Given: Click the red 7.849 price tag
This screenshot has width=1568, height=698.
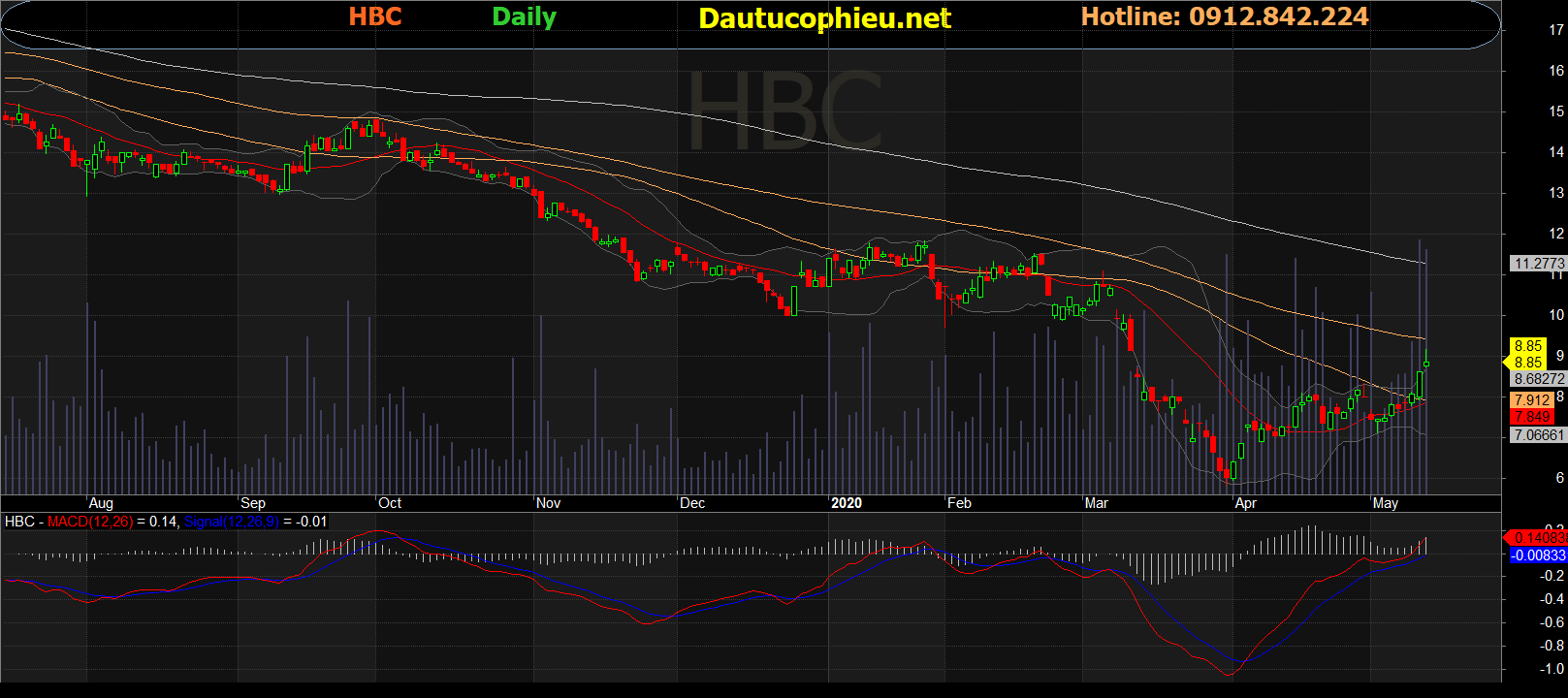Looking at the screenshot, I should tap(1532, 417).
